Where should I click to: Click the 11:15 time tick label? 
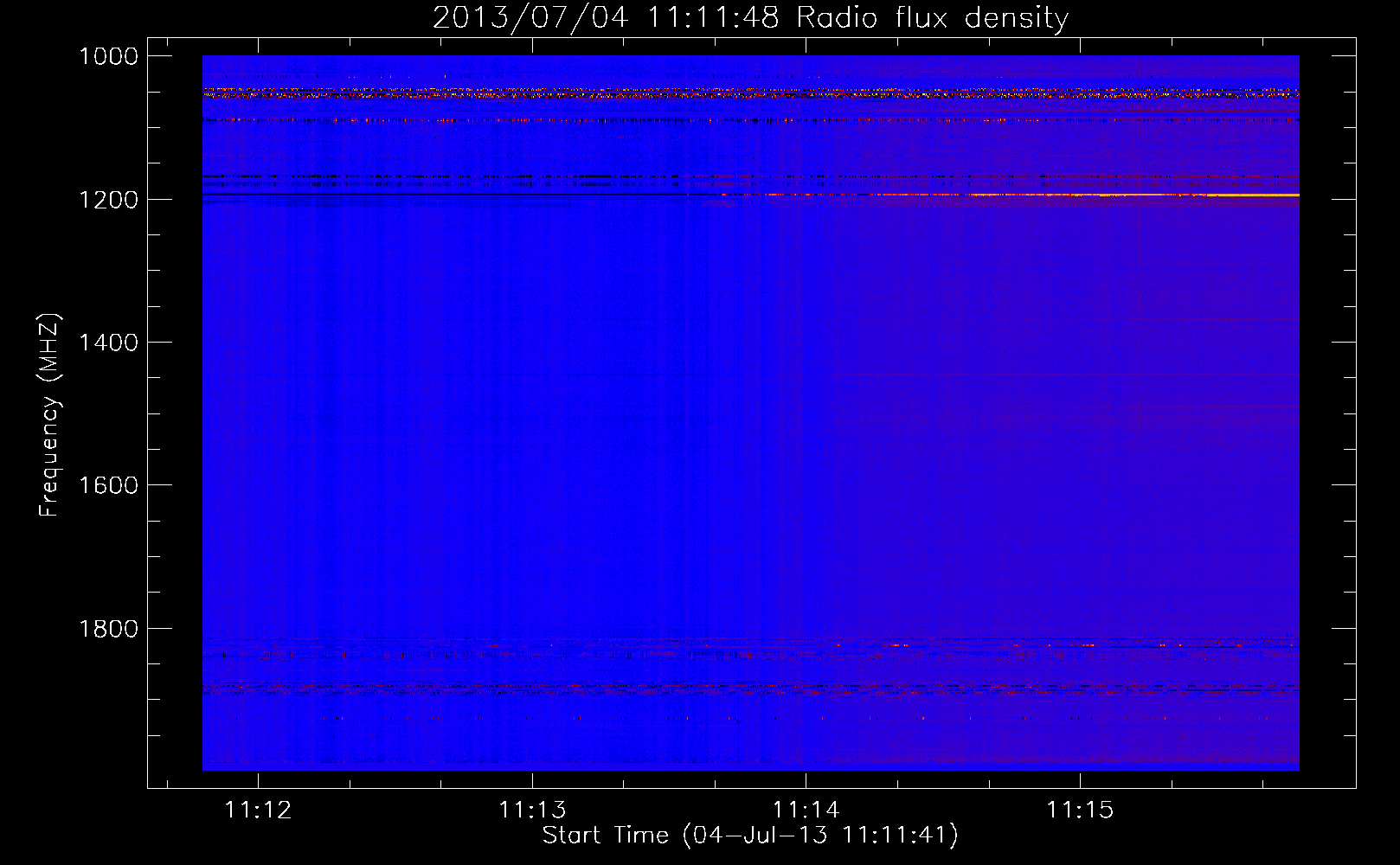(1080, 811)
